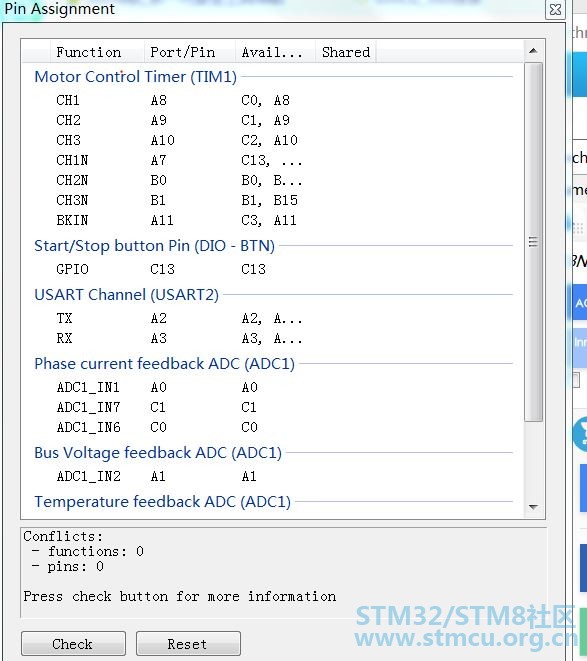Click available pins 'C3, A11' cell

(269, 220)
